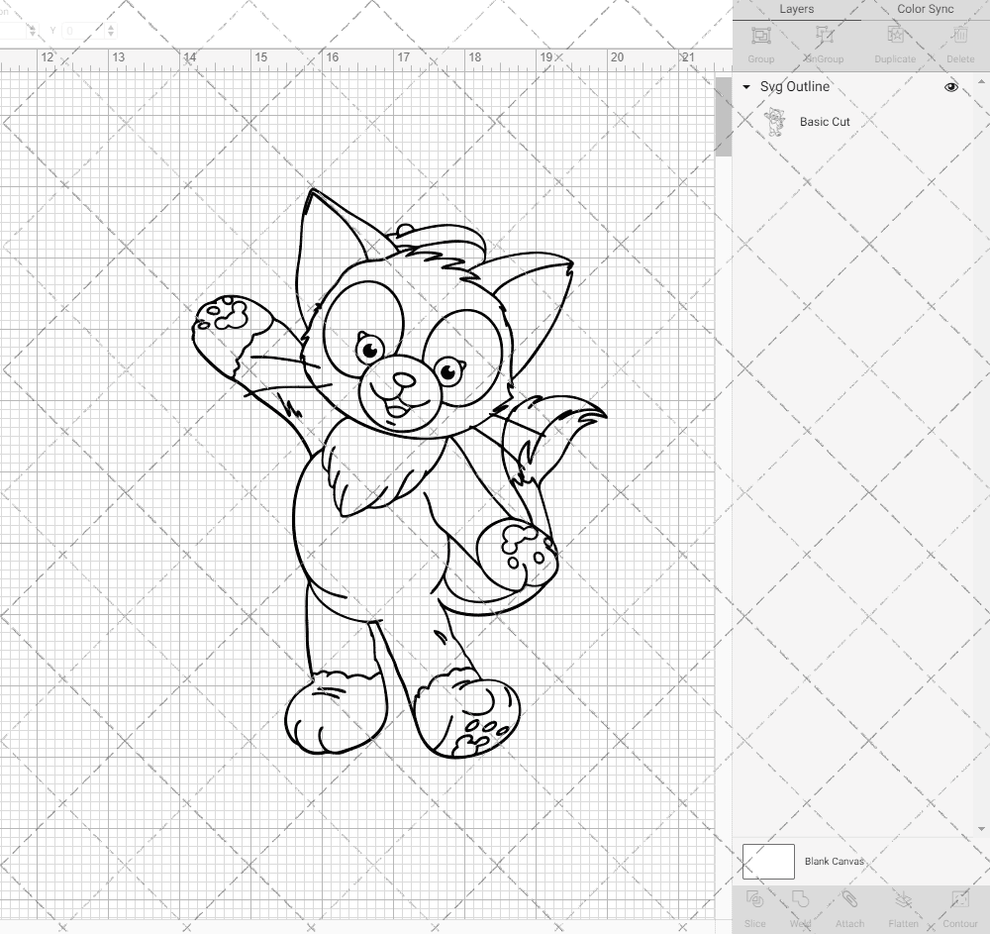Collapse the Svg Outline group

(x=746, y=87)
